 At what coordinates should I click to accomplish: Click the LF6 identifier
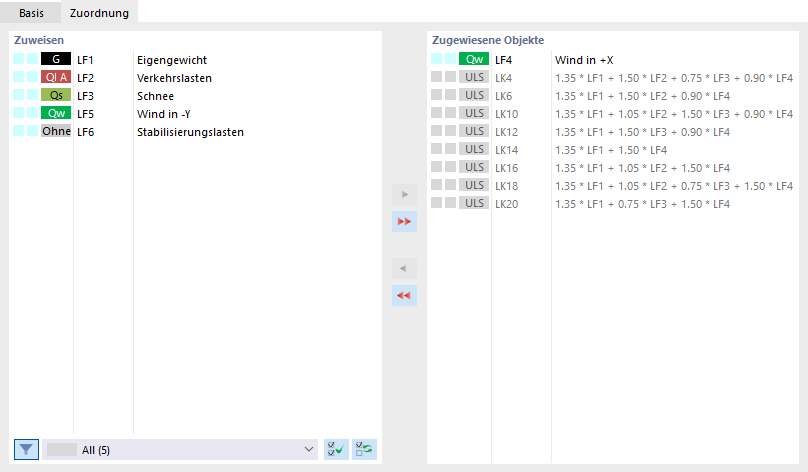pyautogui.click(x=86, y=132)
